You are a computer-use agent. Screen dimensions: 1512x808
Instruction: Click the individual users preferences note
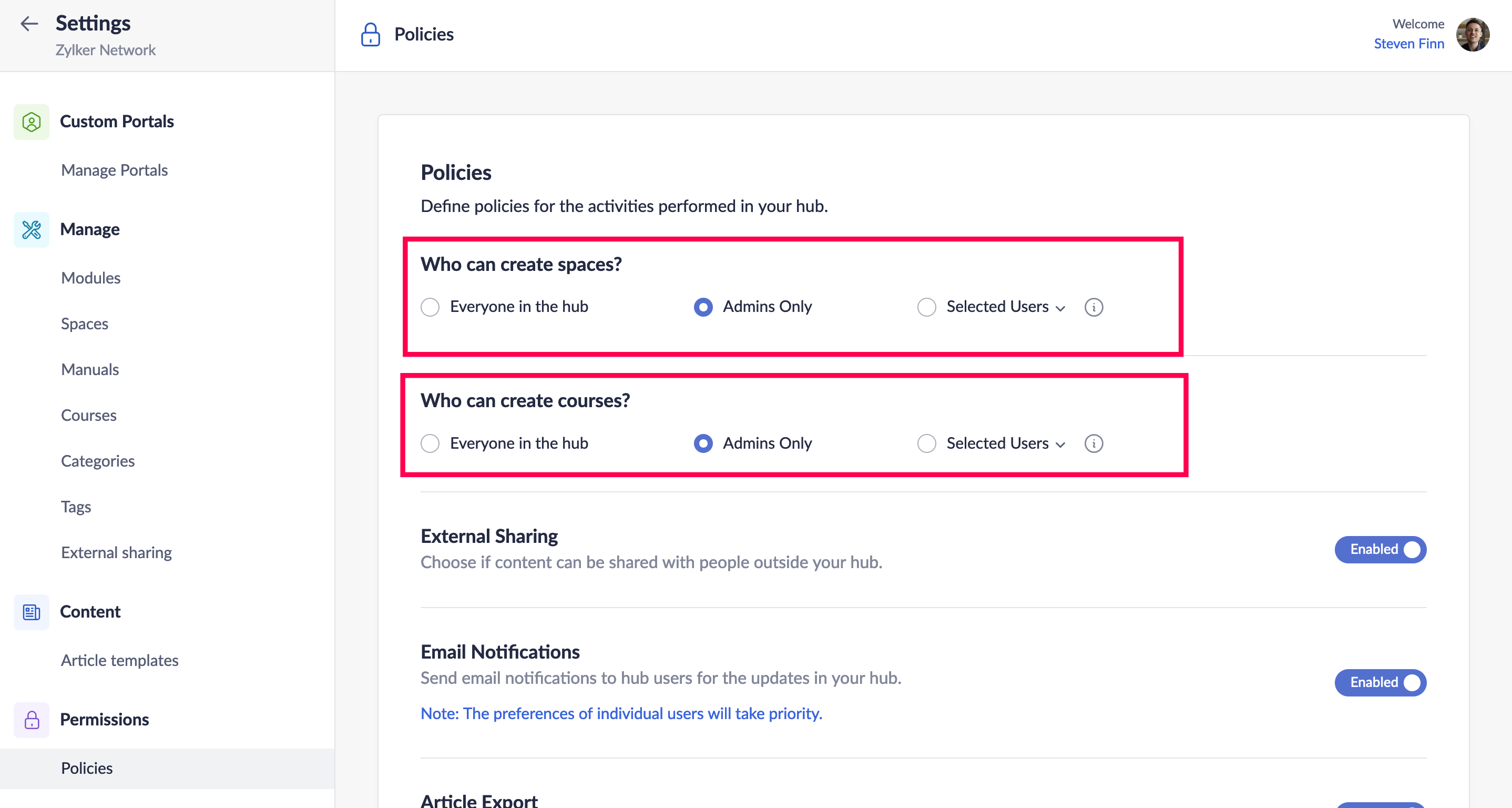pos(621,713)
